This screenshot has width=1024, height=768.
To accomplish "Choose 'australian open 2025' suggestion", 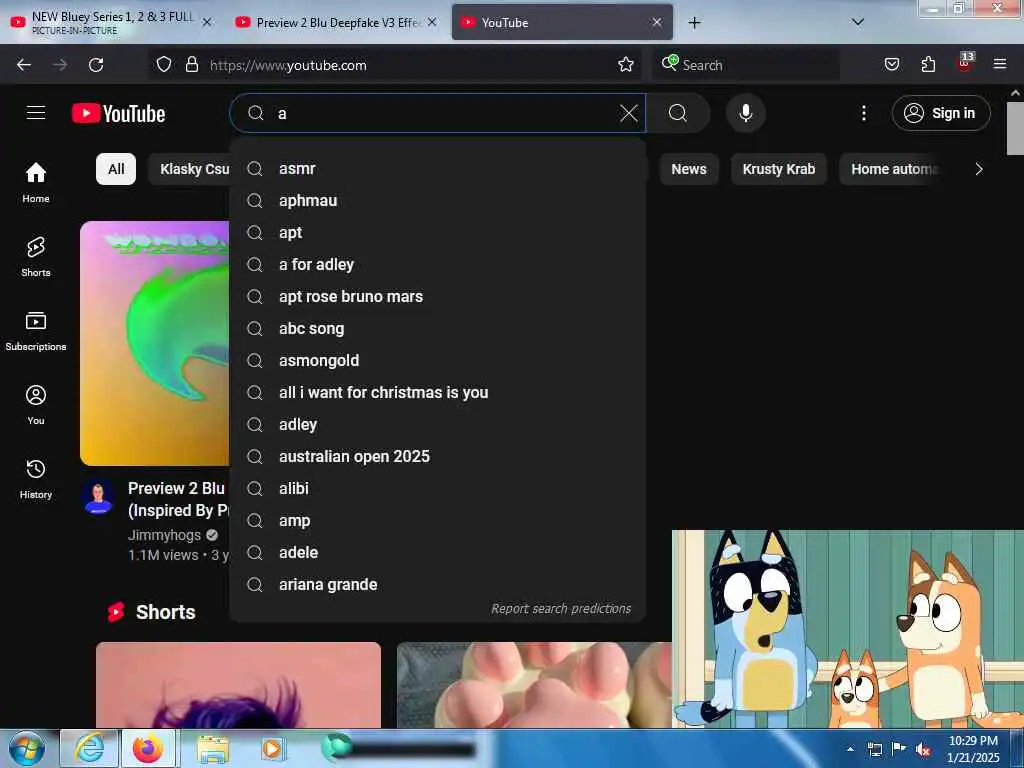I will click(x=438, y=456).
